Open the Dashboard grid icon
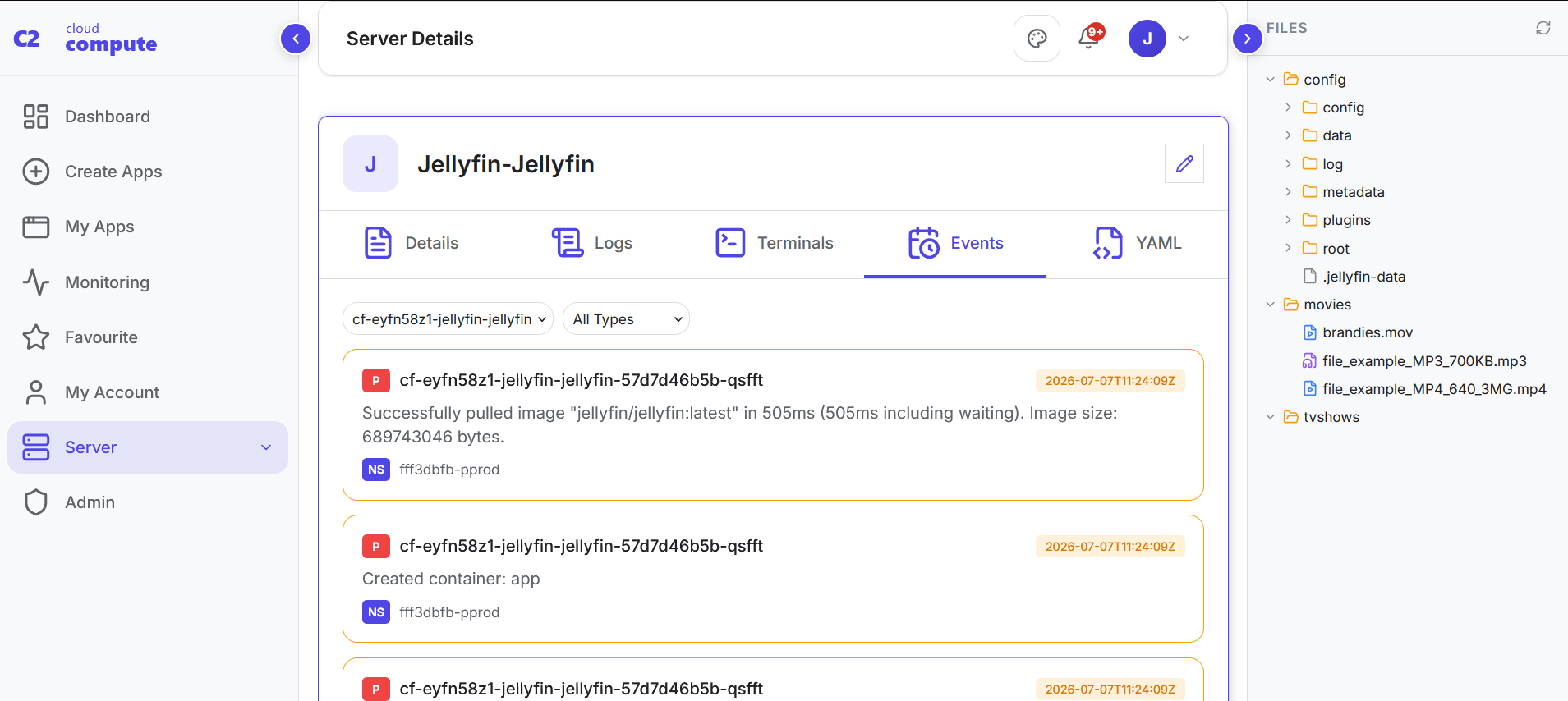This screenshot has width=1568, height=701. point(36,117)
